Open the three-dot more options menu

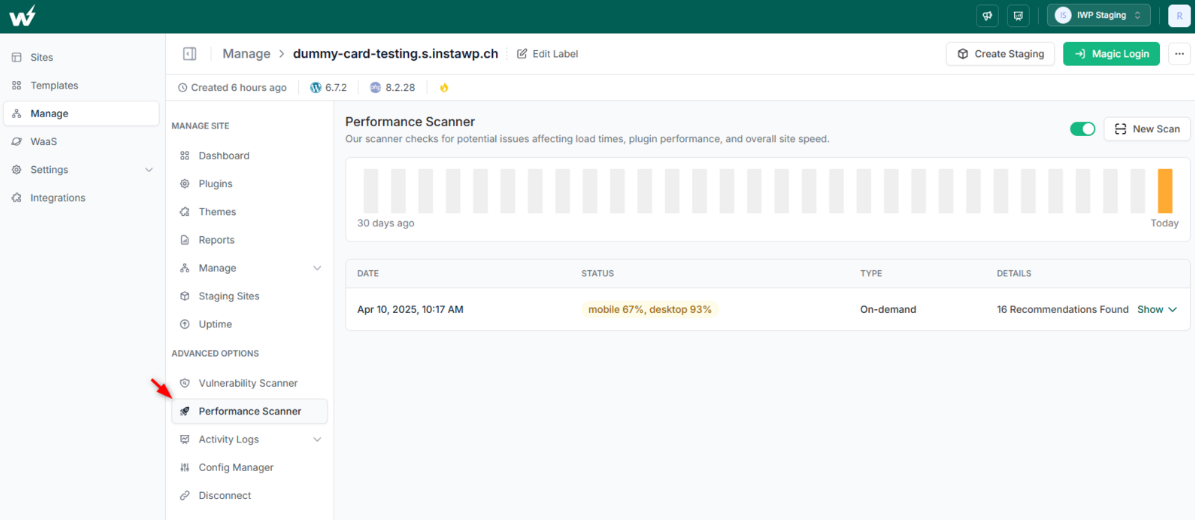[x=1180, y=54]
